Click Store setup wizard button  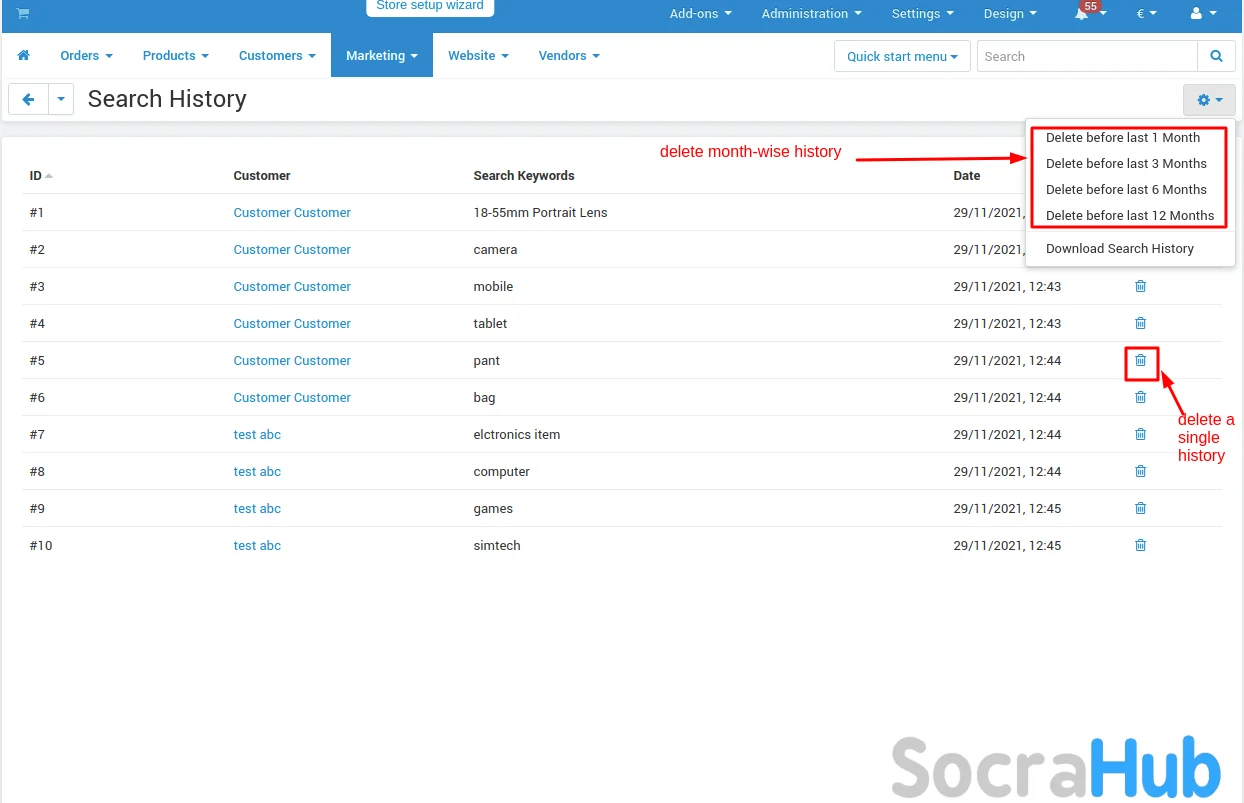(430, 6)
